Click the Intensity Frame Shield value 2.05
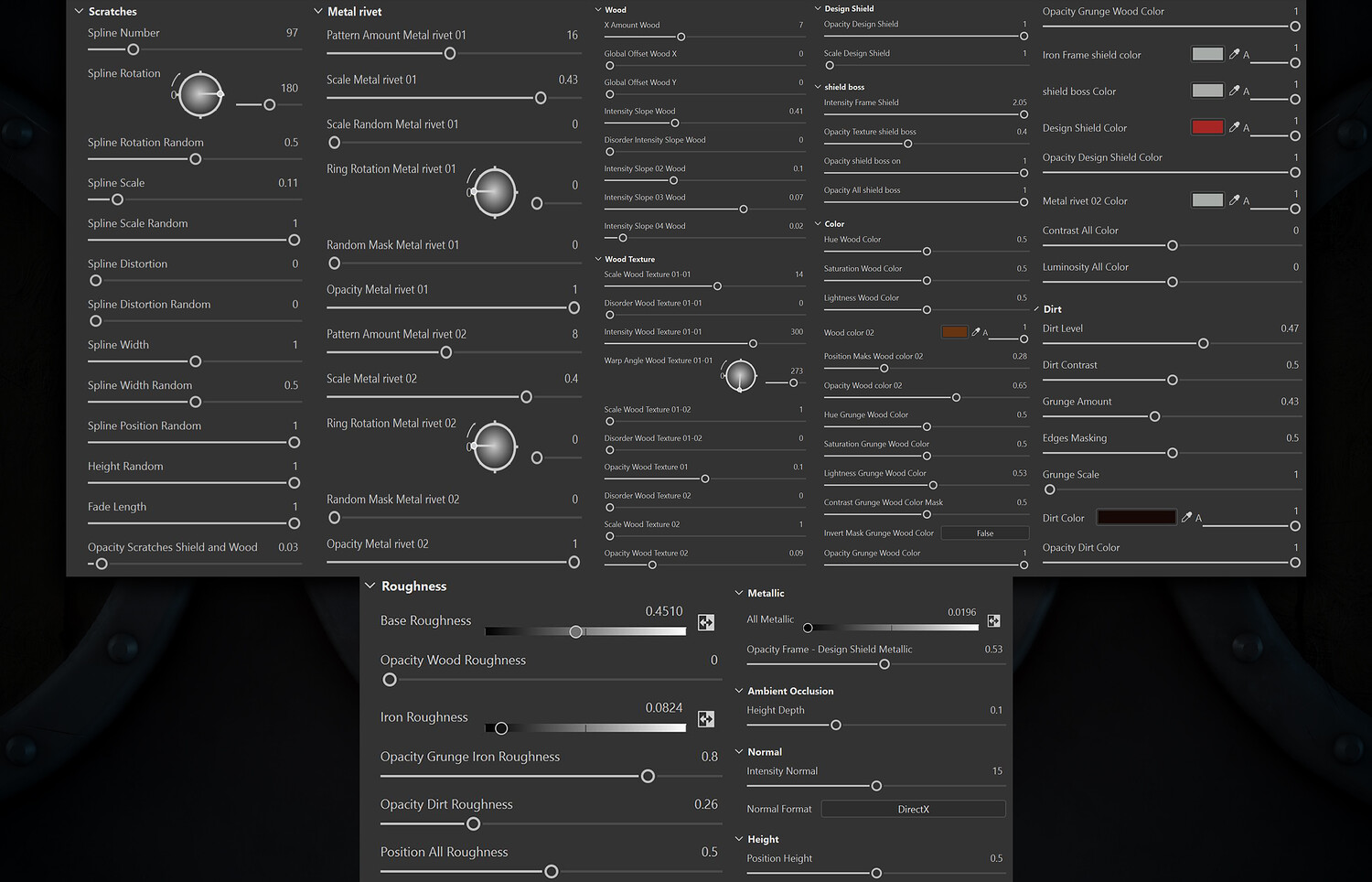Viewport: 1372px width, 882px height. (1020, 102)
